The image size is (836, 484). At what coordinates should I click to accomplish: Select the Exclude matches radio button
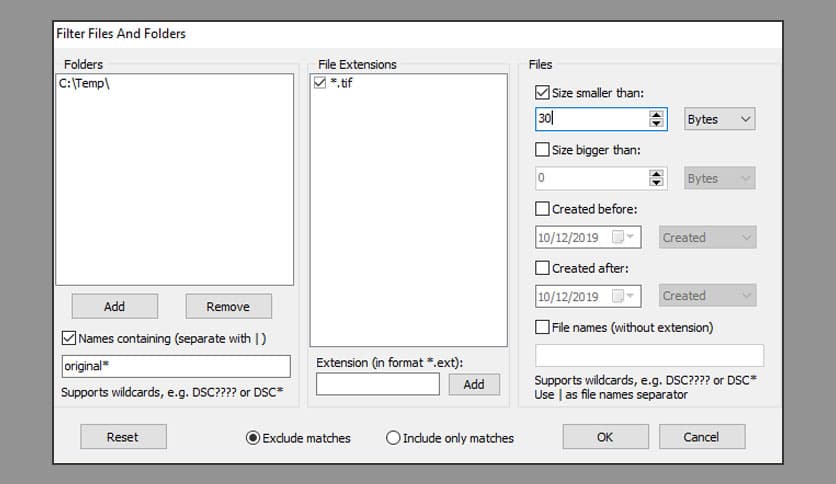point(253,438)
